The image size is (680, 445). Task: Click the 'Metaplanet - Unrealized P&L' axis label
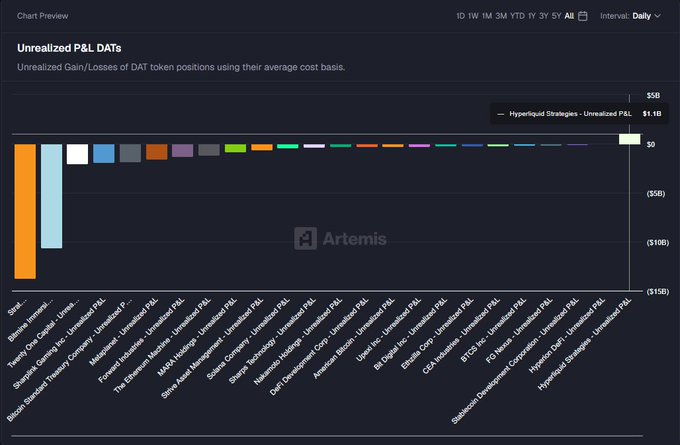click(124, 332)
